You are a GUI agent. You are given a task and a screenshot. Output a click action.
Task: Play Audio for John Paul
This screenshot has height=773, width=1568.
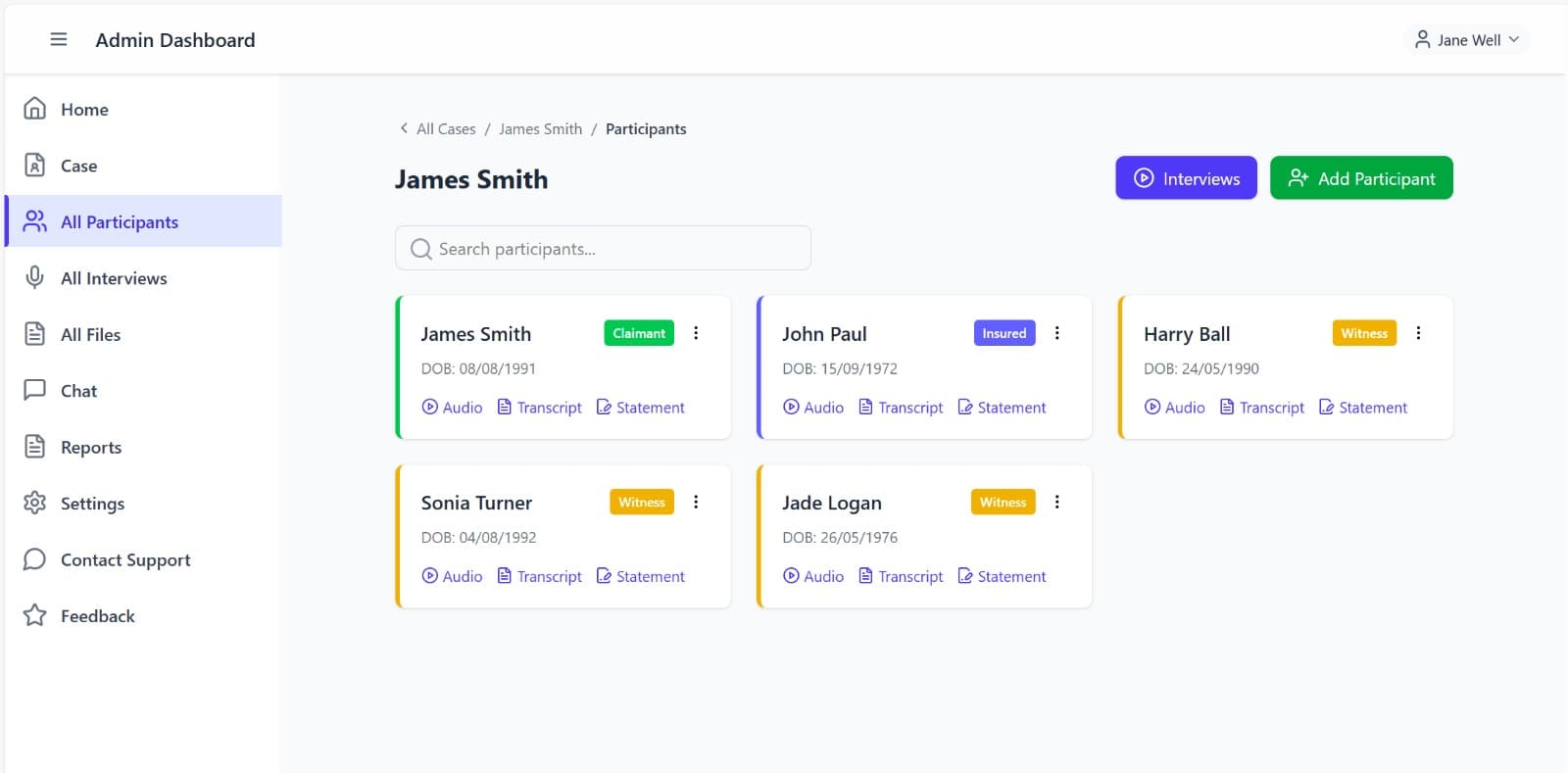tap(813, 408)
